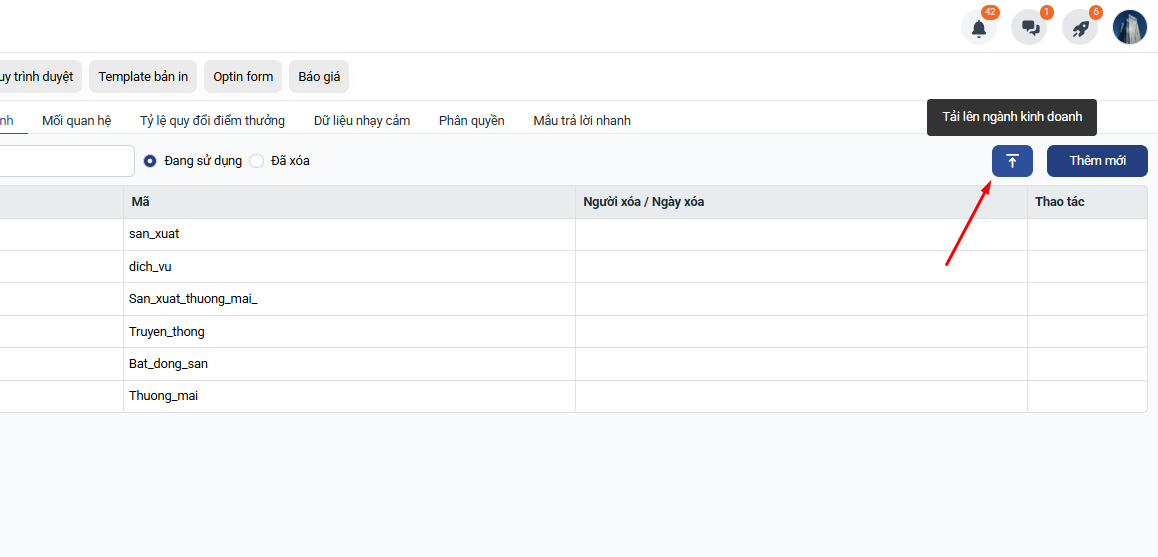Open the 'Optin form' section

(x=243, y=77)
